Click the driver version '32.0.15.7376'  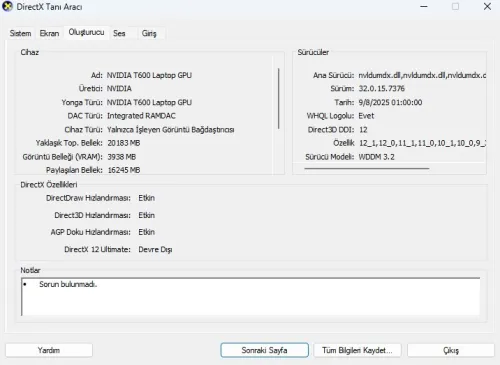click(x=381, y=89)
